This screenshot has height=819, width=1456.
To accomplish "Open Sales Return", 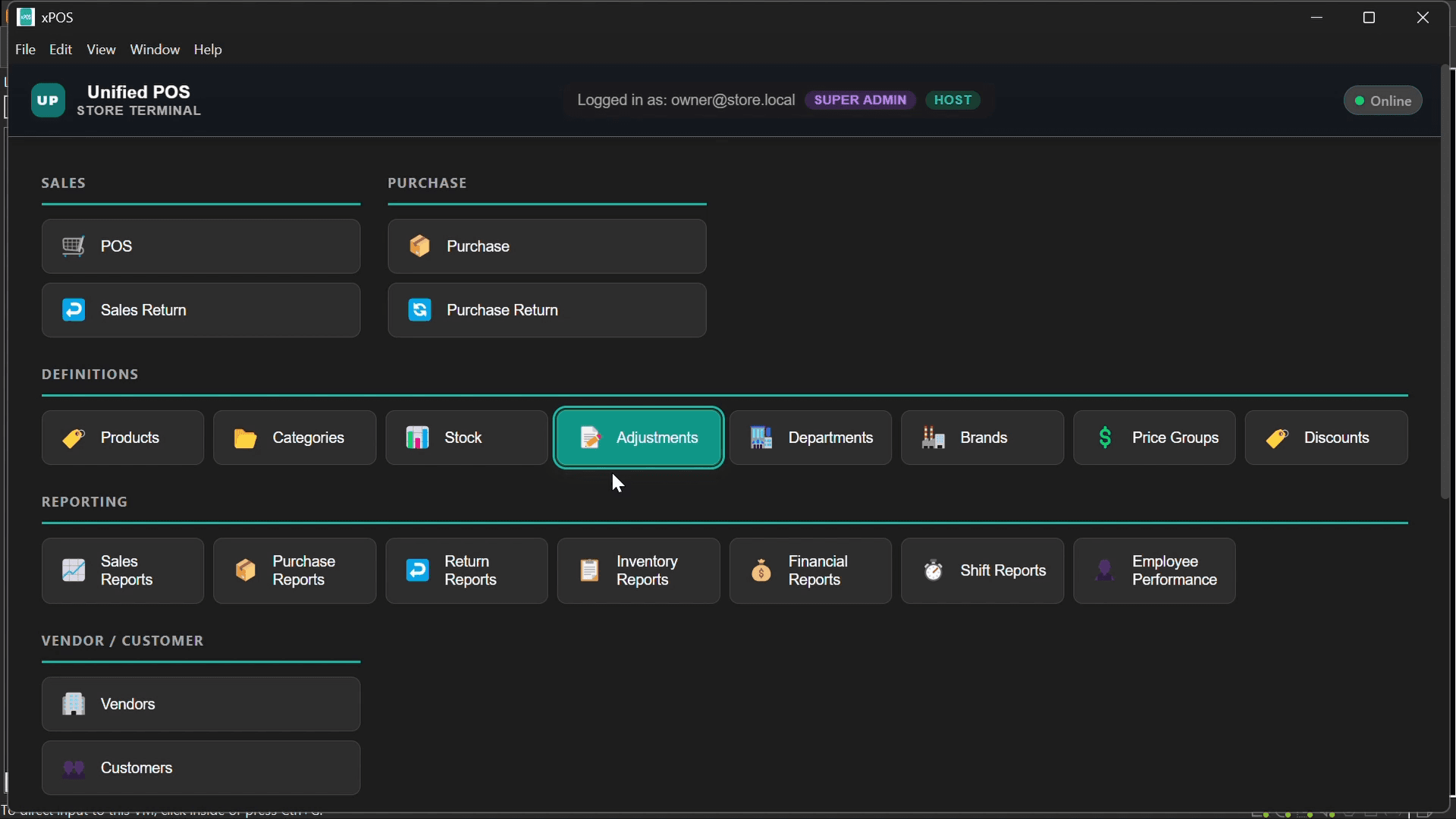I will coord(201,310).
